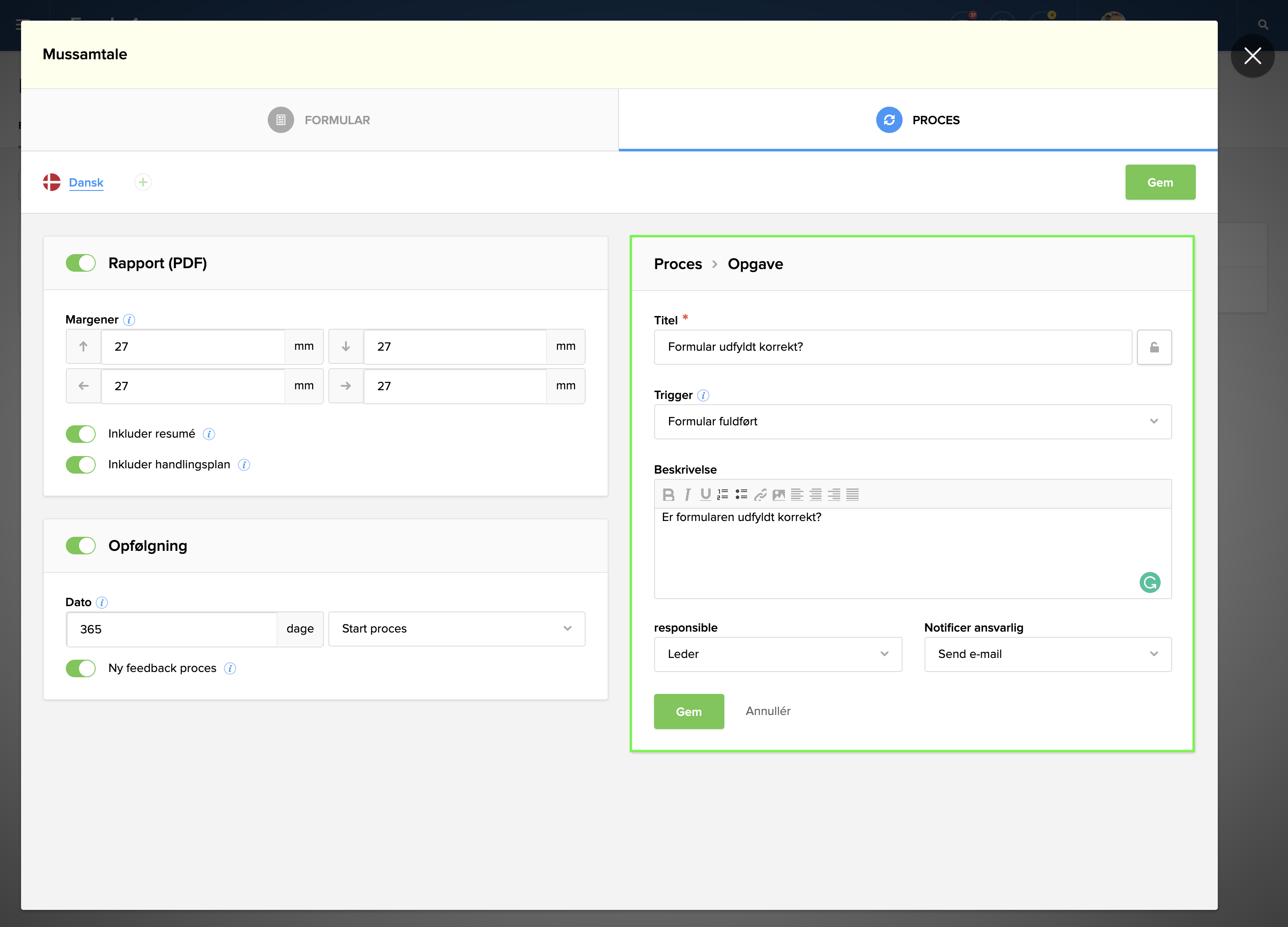Screen dimensions: 1288x927
Task: Click Annullér to cancel the task
Action: pyautogui.click(x=768, y=711)
